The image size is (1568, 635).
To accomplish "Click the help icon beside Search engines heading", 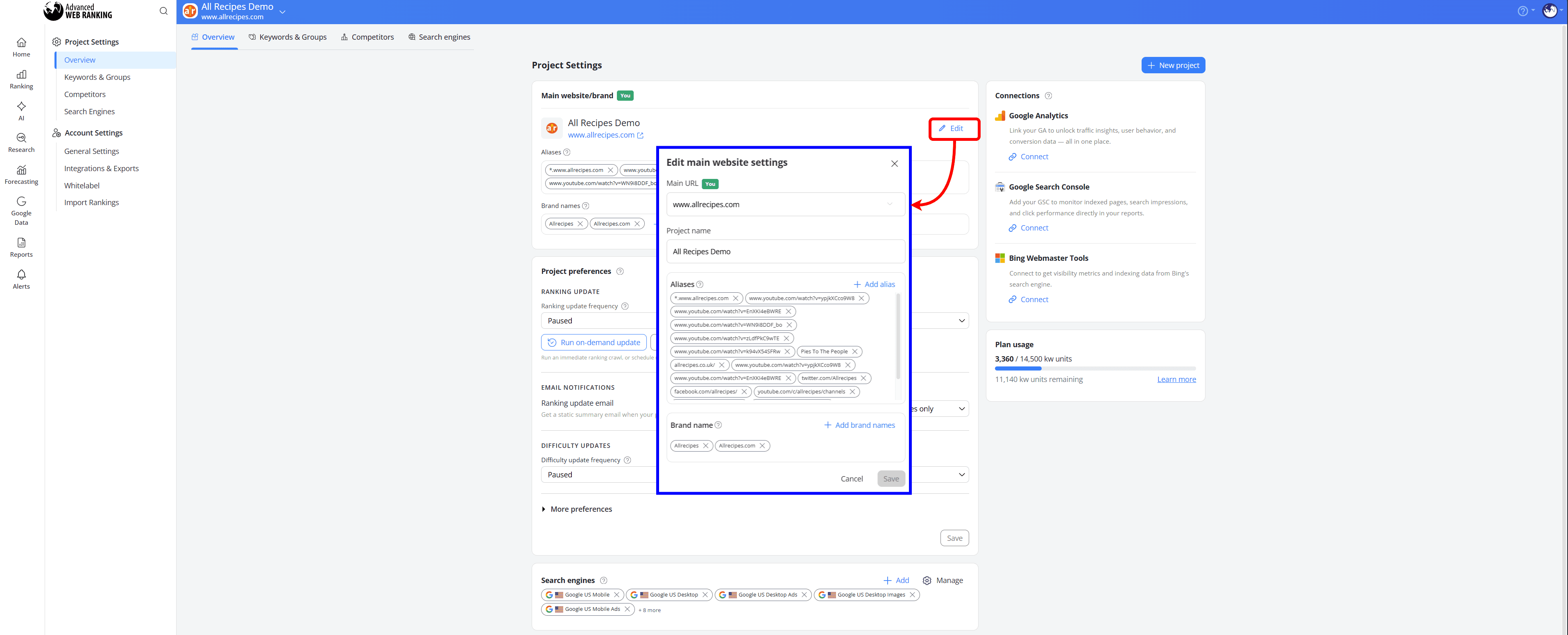I will coord(604,580).
